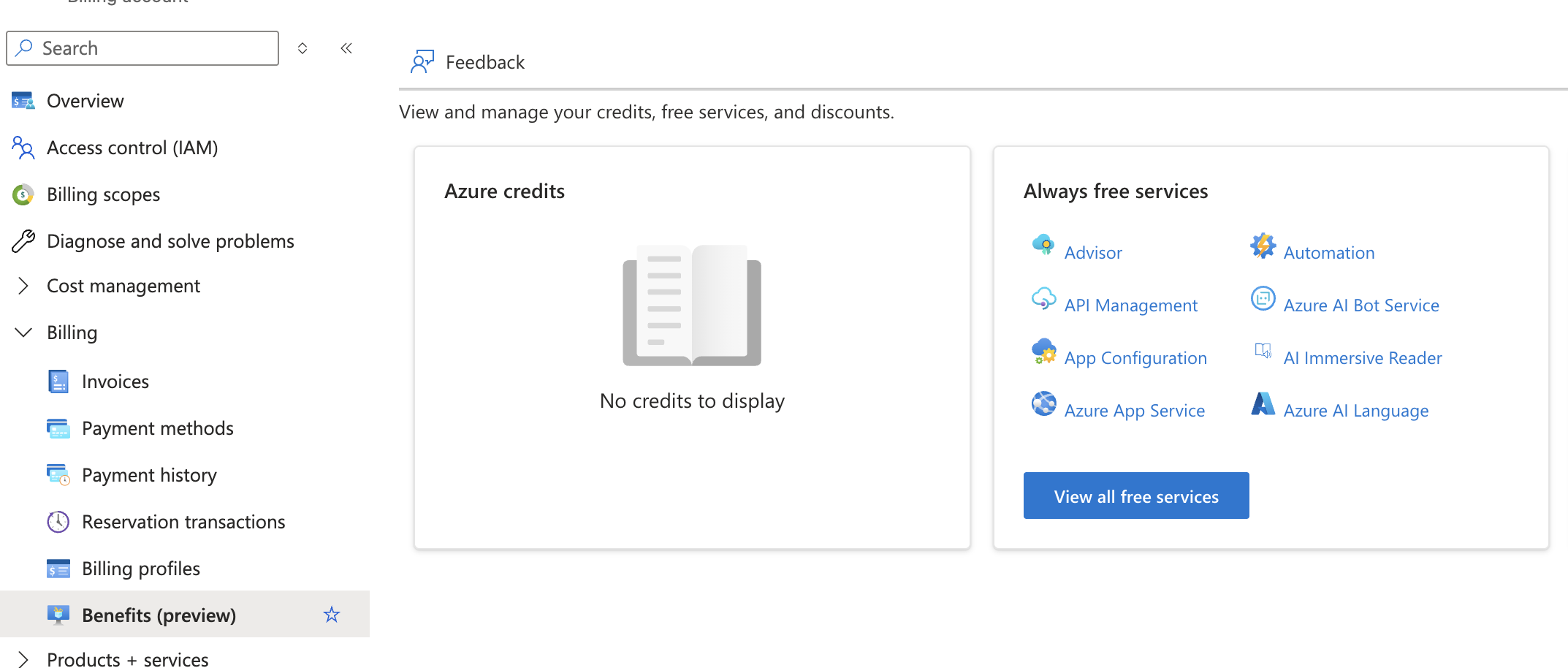Viewport: 1568px width, 668px height.
Task: Toggle expand/collapse all menu groups
Action: pos(302,48)
